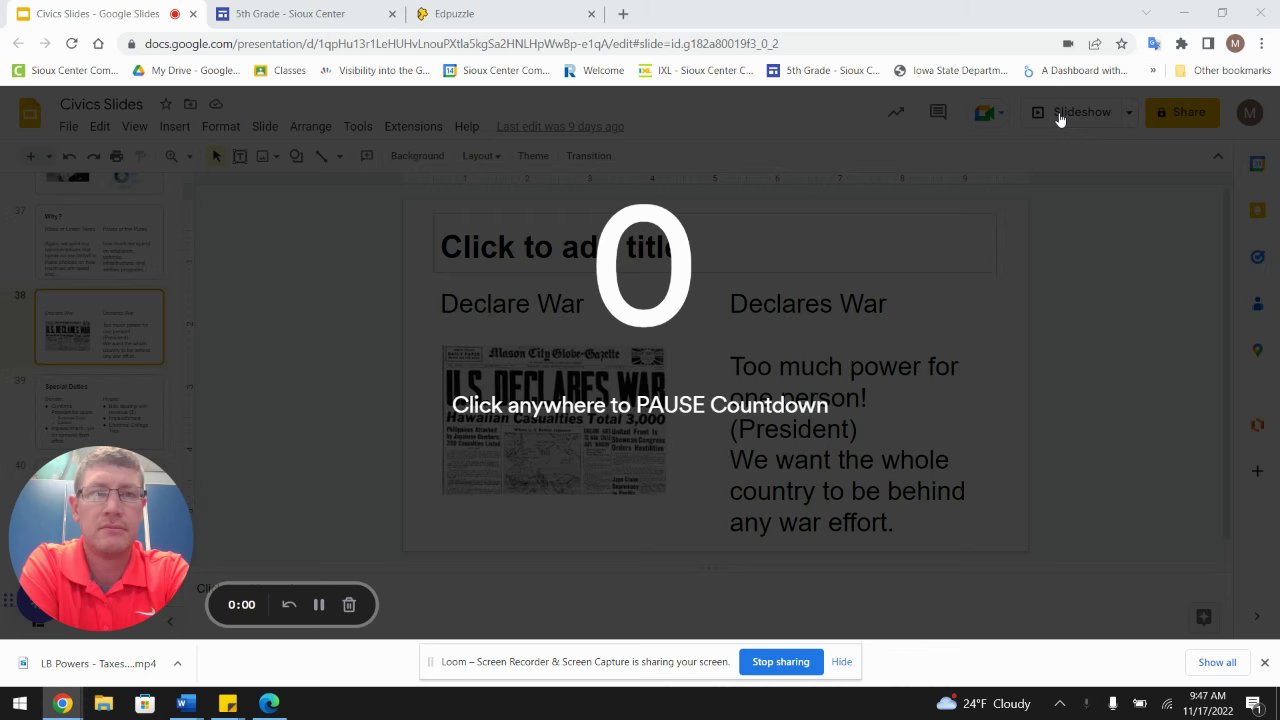The width and height of the screenshot is (1280, 720).
Task: Click the U.S. Declares War newspaper image
Action: 553,420
